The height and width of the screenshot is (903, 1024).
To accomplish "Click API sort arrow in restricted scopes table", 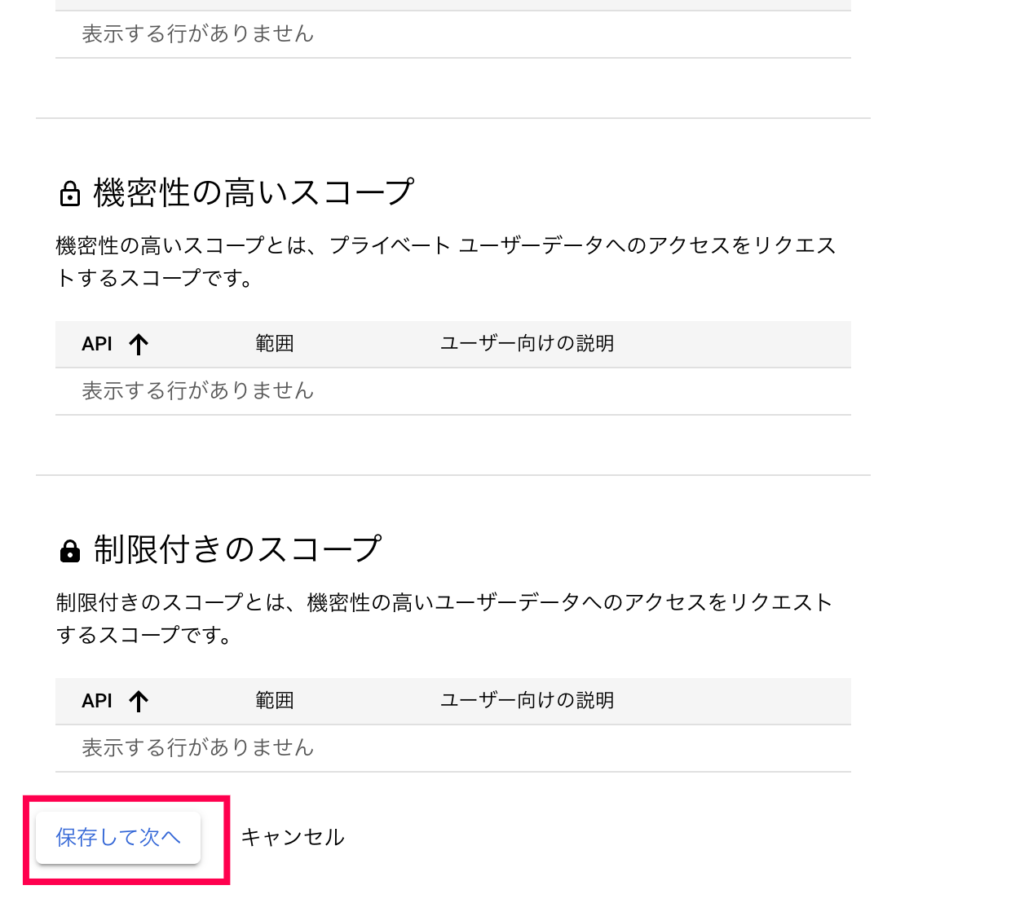I will (139, 701).
